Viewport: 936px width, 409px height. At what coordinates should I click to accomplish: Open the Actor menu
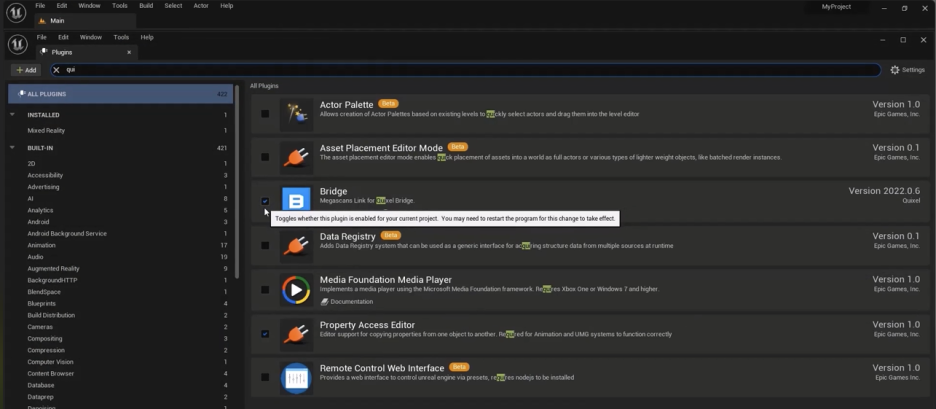point(201,5)
